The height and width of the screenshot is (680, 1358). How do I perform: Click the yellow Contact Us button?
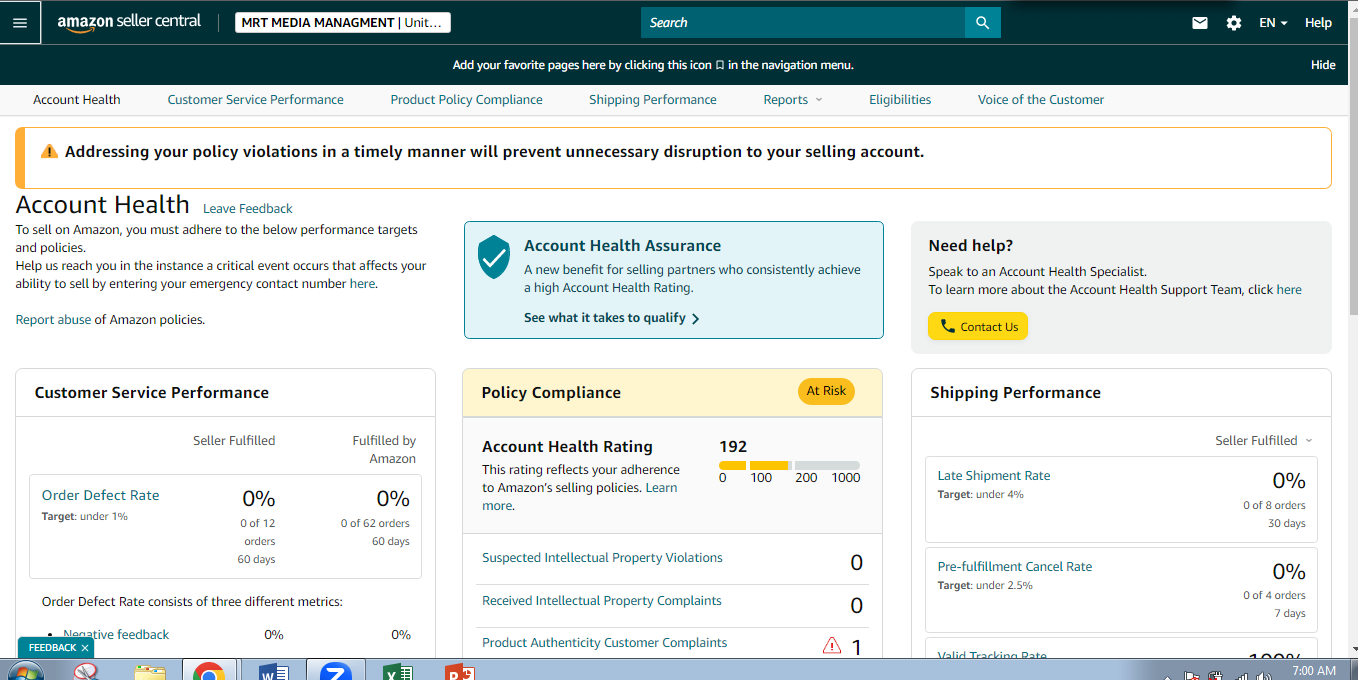tap(977, 326)
